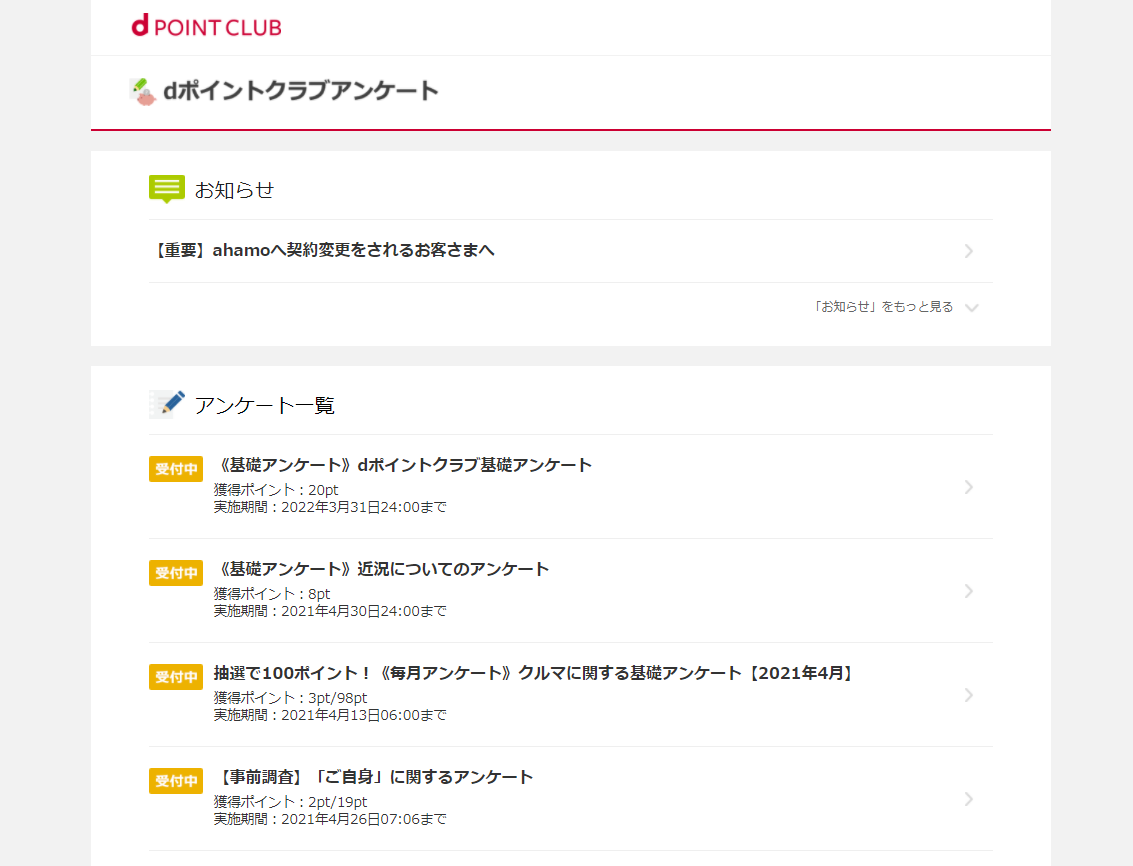Click arrow on クルマに関する基礎アンケート row
The width and height of the screenshot is (1133, 866).
click(969, 695)
